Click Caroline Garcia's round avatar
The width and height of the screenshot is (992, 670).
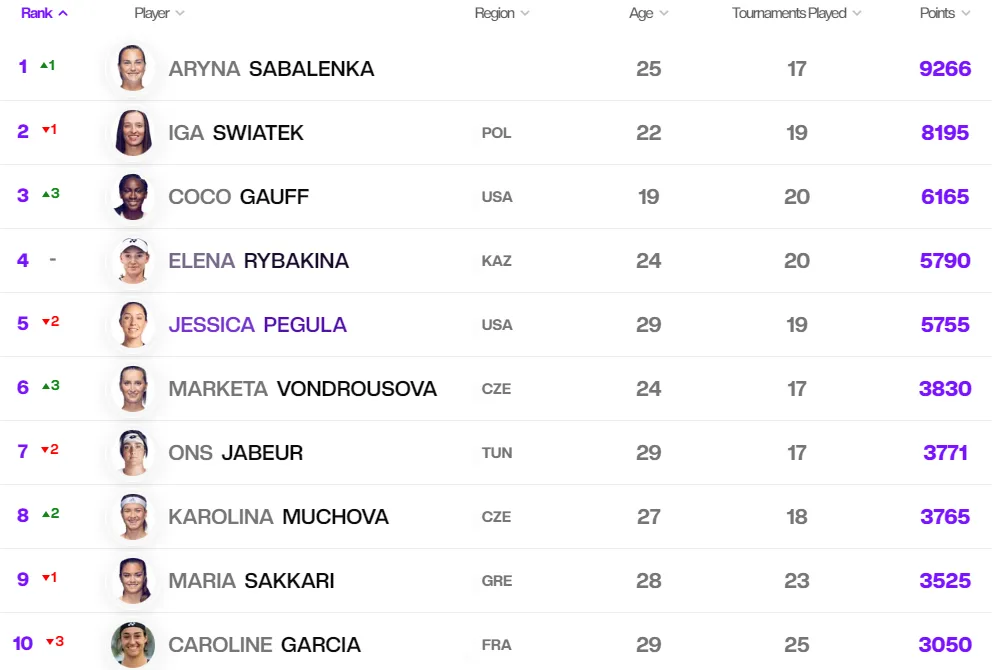[132, 644]
